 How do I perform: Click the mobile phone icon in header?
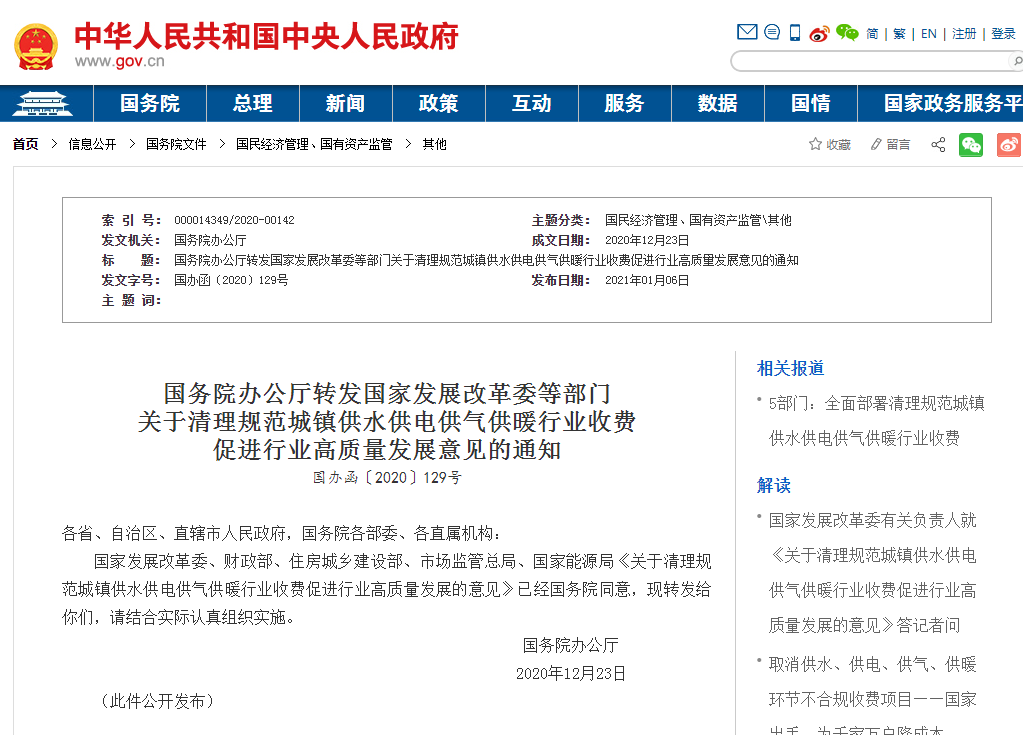(x=795, y=33)
